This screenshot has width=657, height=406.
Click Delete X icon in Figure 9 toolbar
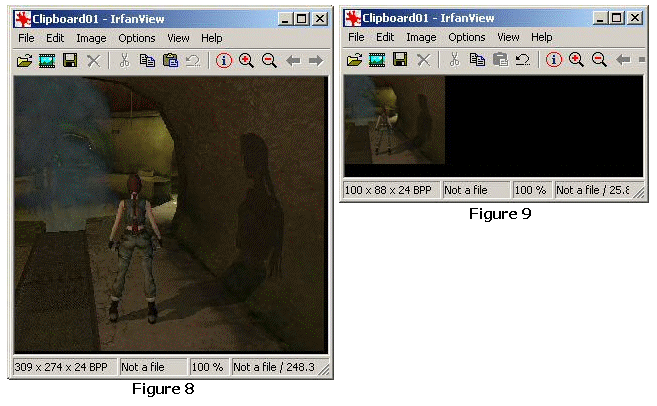coord(424,60)
